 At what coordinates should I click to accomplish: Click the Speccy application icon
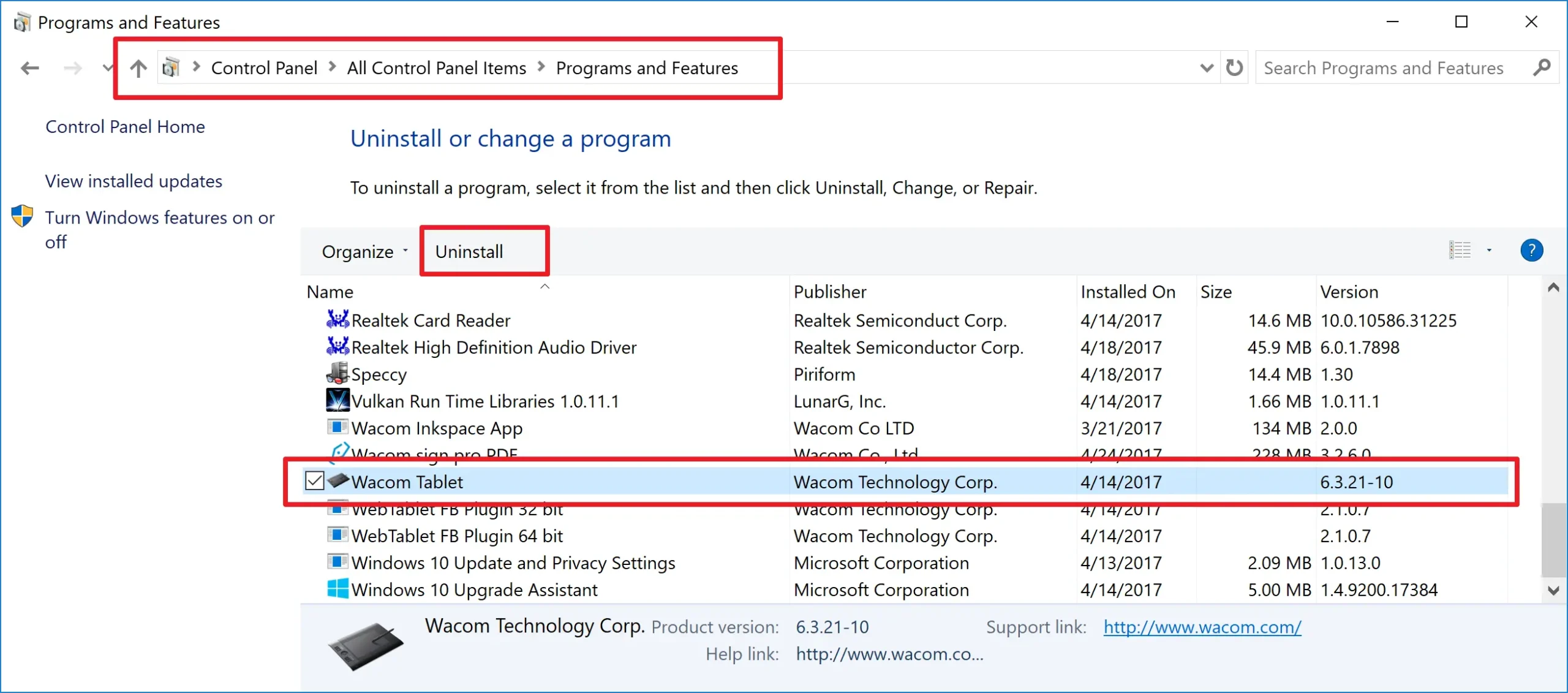[339, 374]
